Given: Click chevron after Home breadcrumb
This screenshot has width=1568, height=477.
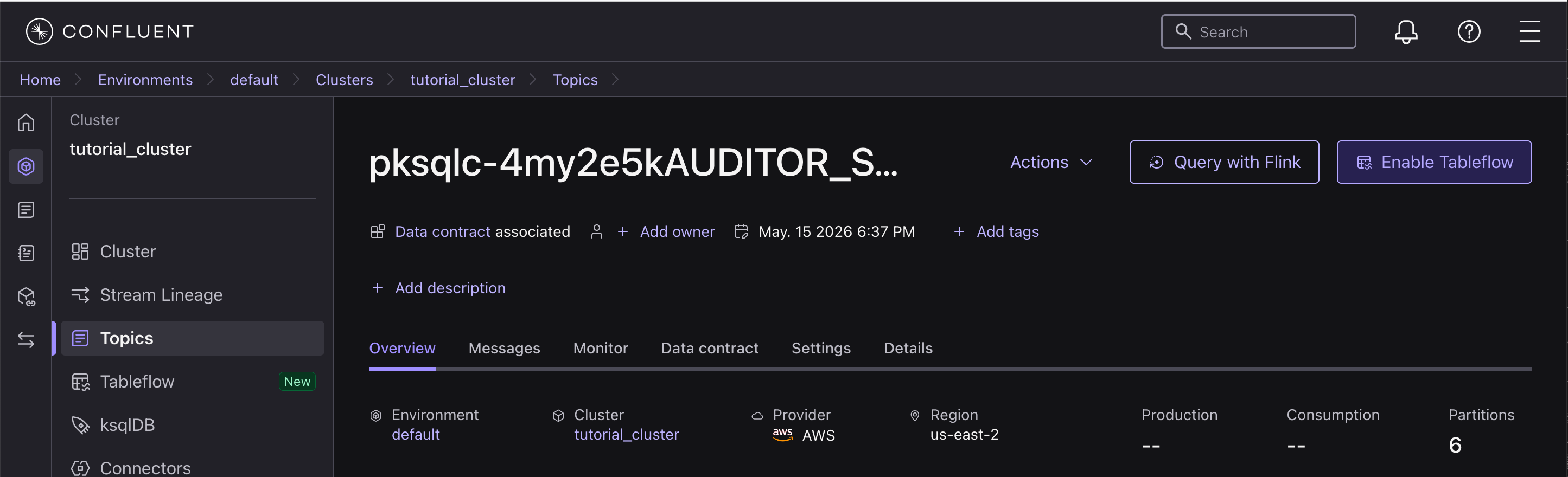Looking at the screenshot, I should click(78, 80).
